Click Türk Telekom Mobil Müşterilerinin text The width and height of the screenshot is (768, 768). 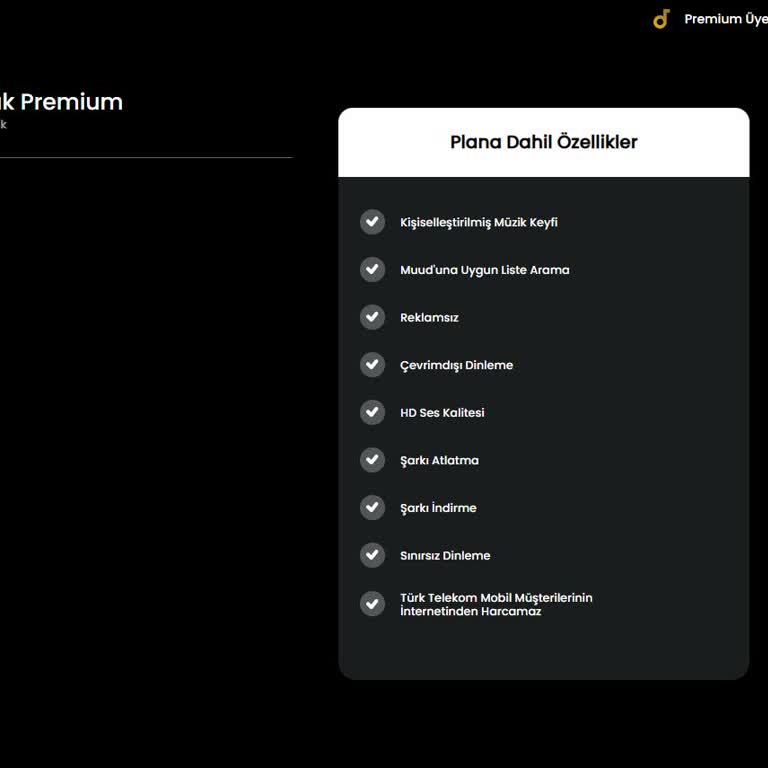[x=496, y=598]
